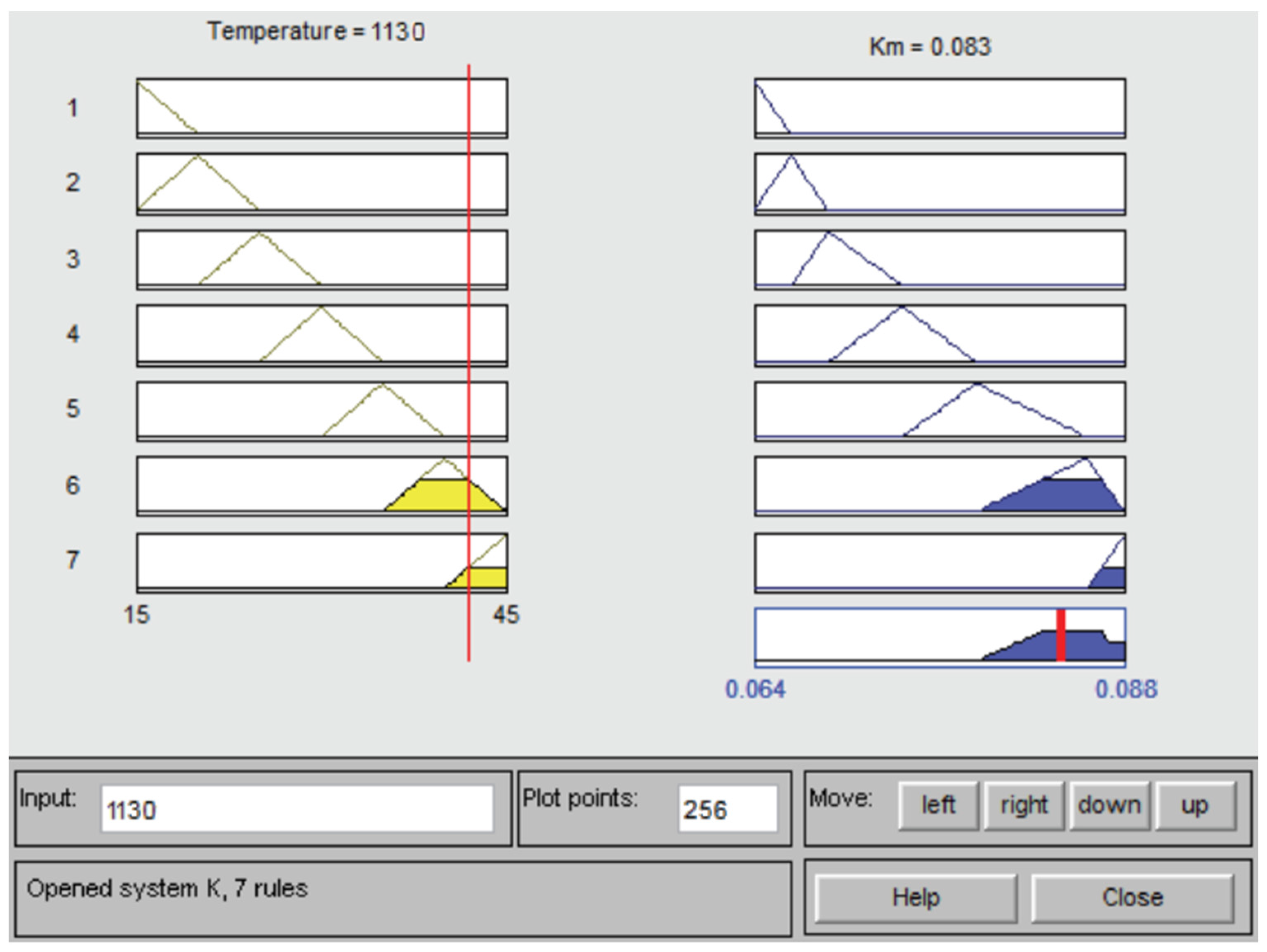The image size is (1267, 952).
Task: Click the Input value text field
Action: (297, 809)
